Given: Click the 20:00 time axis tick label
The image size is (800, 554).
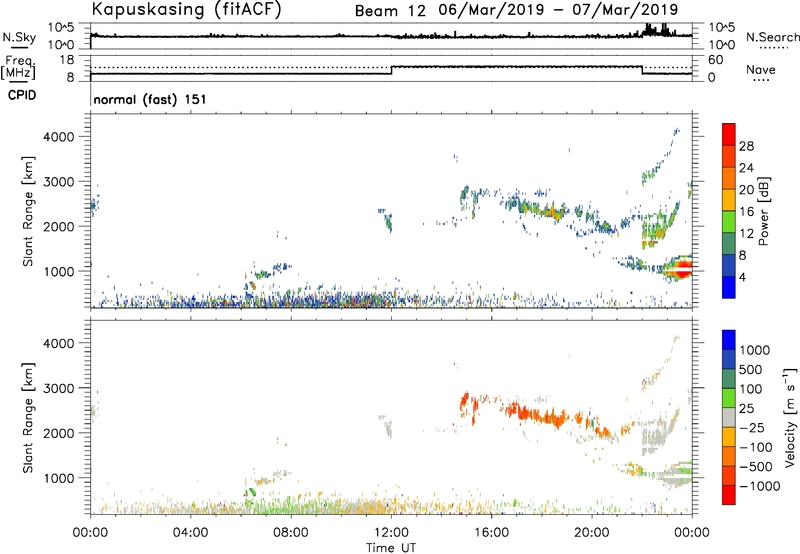Looking at the screenshot, I should pyautogui.click(x=592, y=533).
